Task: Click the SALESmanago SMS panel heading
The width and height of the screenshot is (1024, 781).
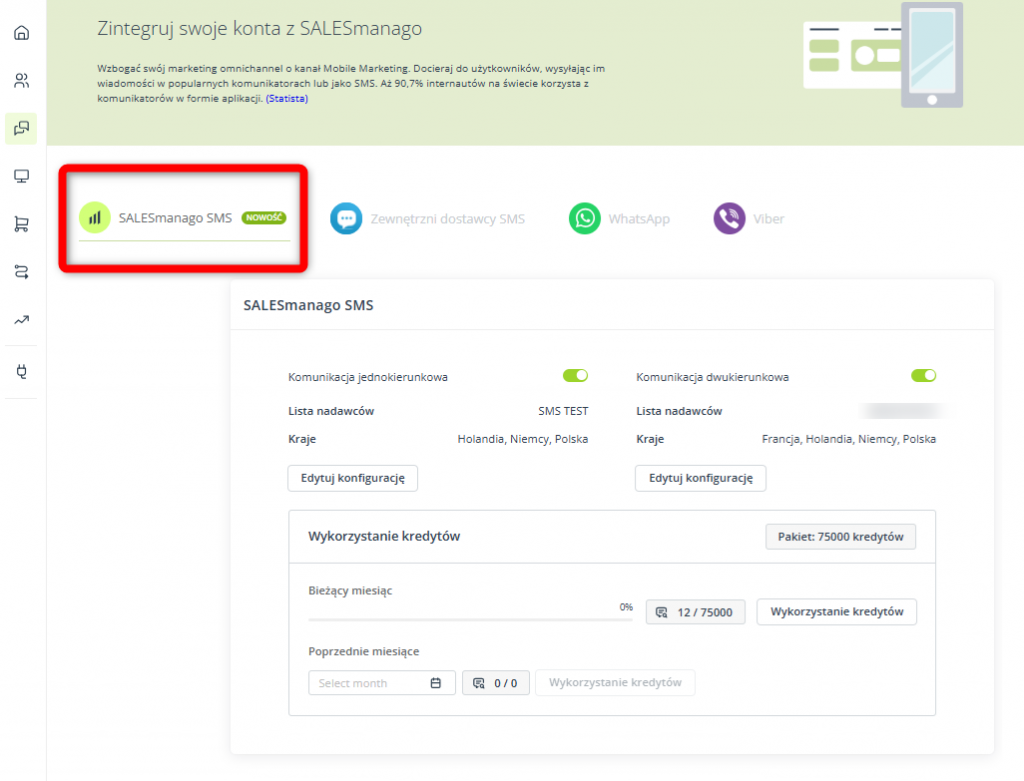Action: tap(308, 306)
